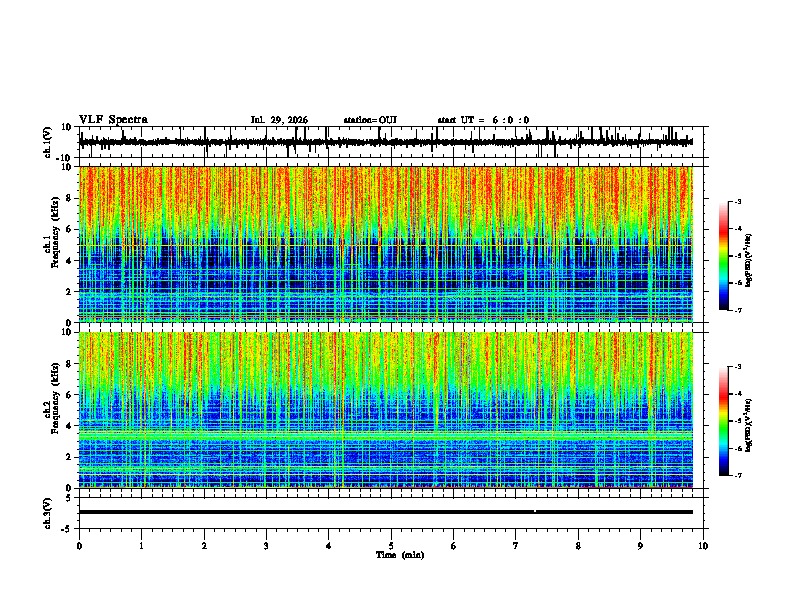Click the '-3' label on ch.1 colorbar

pos(738,202)
